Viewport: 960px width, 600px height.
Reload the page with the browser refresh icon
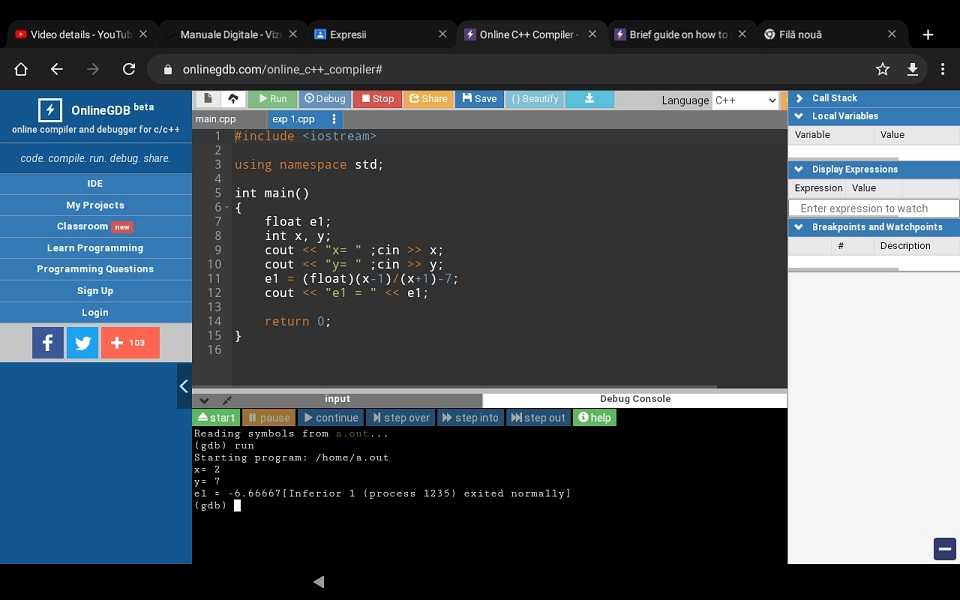[128, 69]
